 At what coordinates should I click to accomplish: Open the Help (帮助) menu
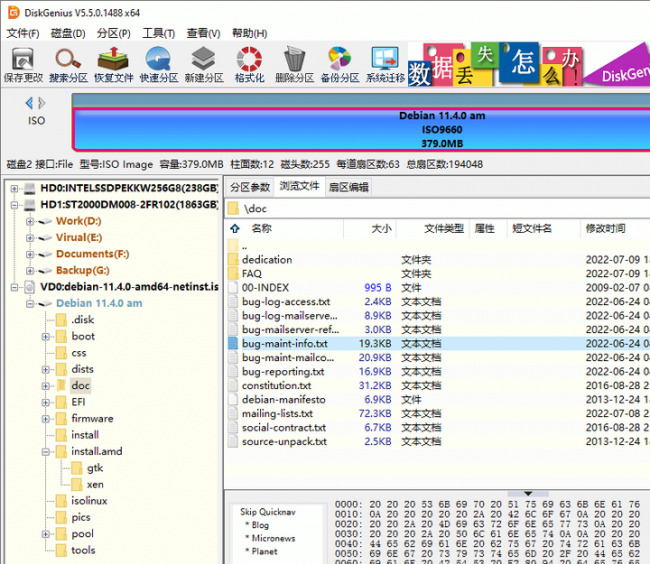[x=250, y=33]
